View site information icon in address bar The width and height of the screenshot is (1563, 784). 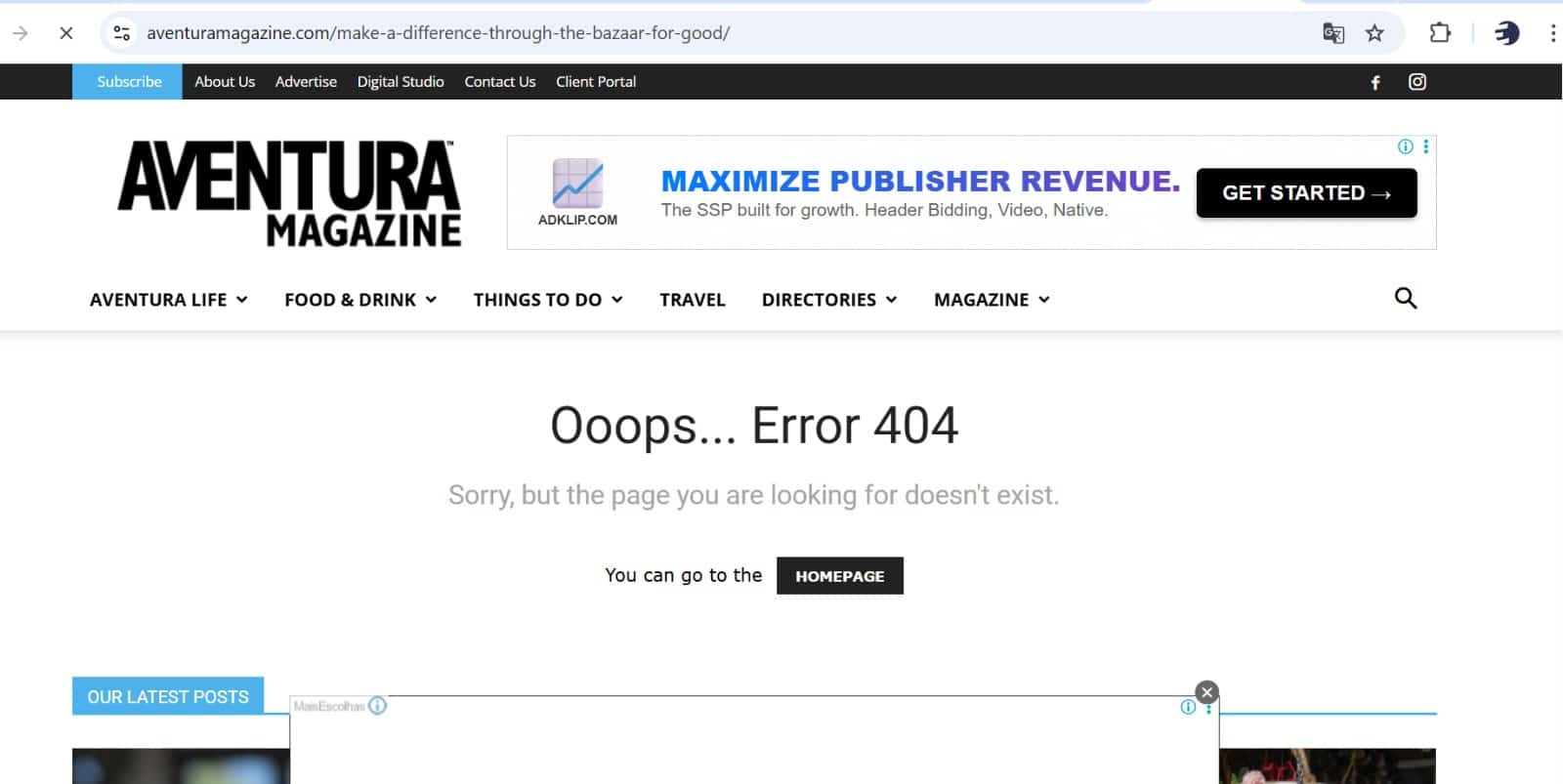click(x=121, y=33)
